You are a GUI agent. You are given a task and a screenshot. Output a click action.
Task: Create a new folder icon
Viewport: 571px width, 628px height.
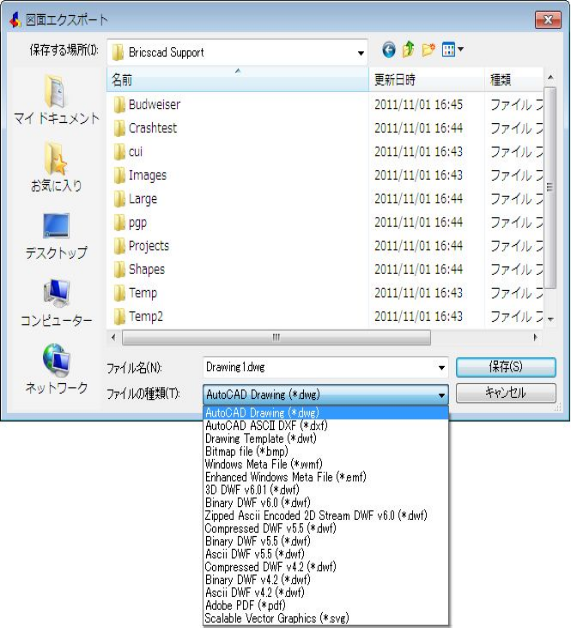click(428, 50)
